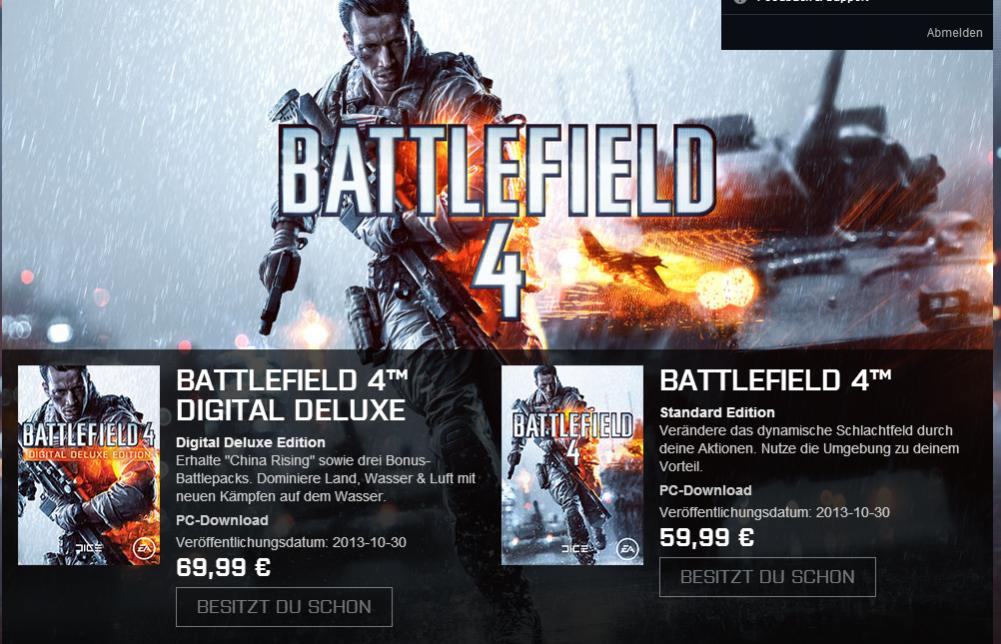1001x644 pixels.
Task: Click the 69,99 € price
Action: [x=223, y=567]
